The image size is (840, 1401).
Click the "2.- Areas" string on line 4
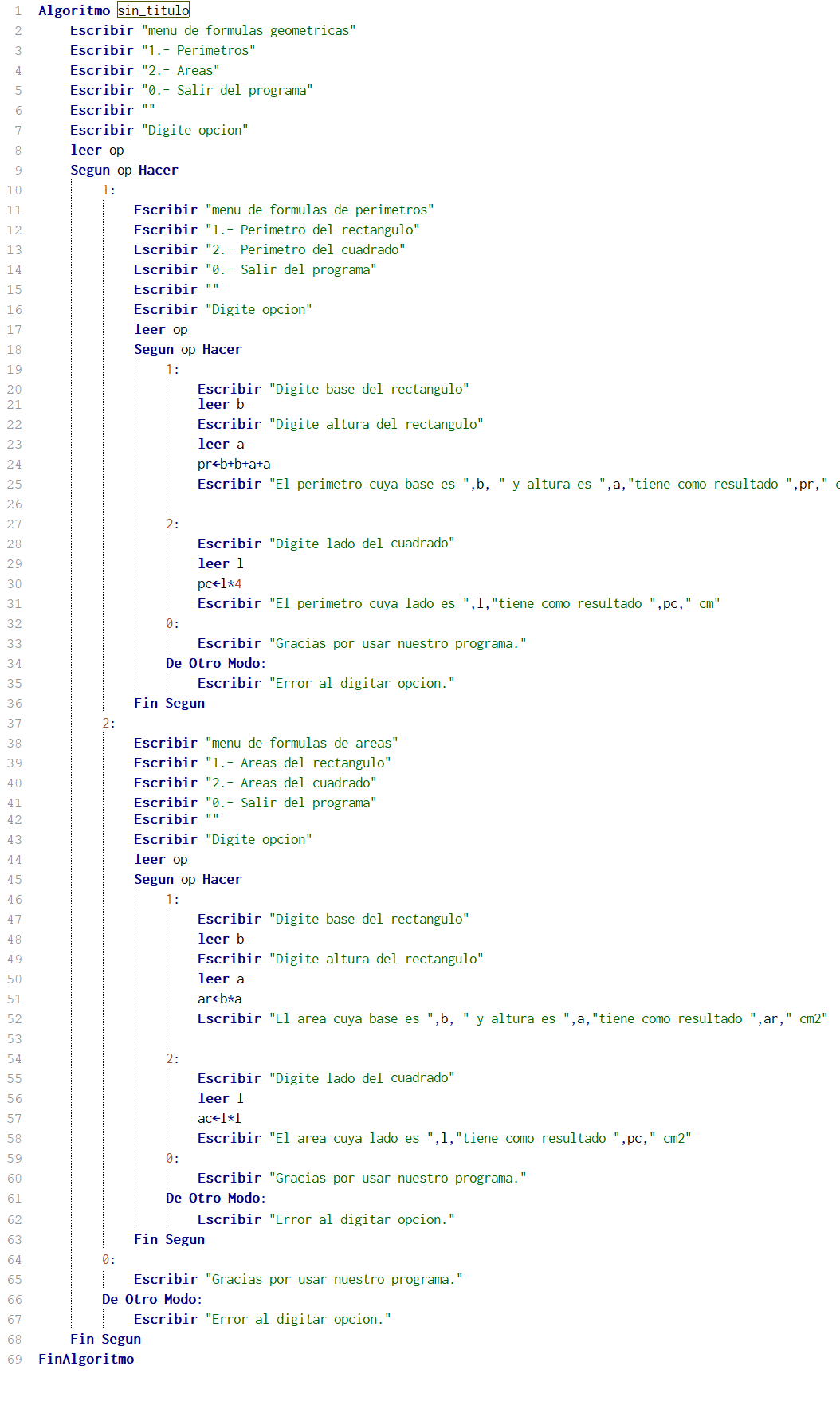(x=180, y=70)
